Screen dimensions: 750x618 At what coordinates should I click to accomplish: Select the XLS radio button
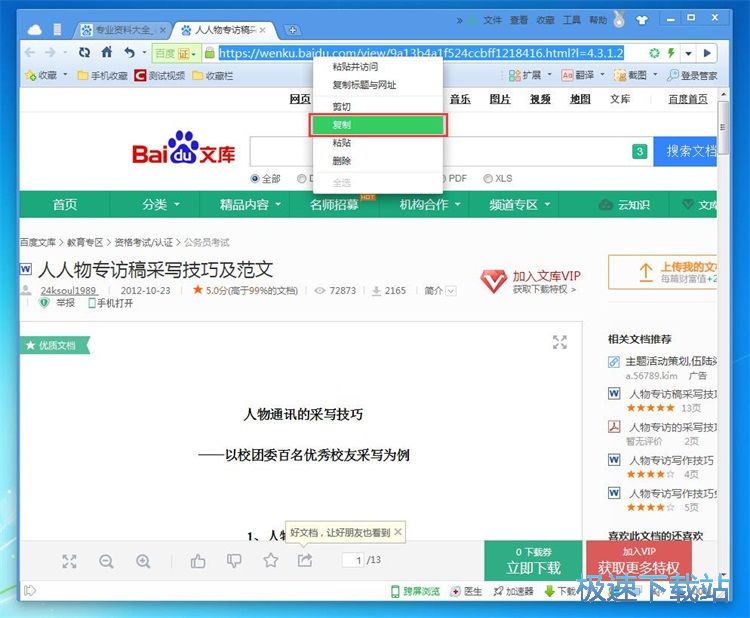point(488,178)
